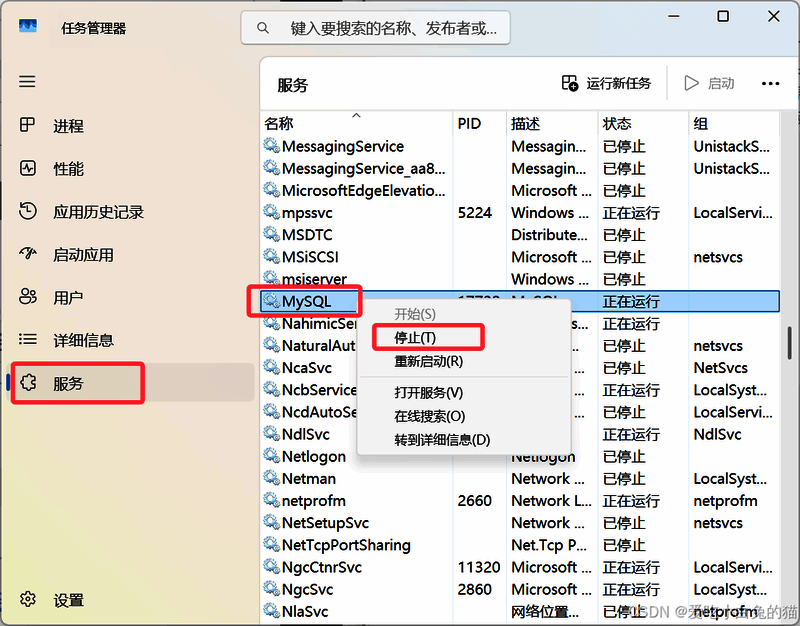This screenshot has width=800, height=626.
Task: Click the see-more ellipsis icon
Action: [x=770, y=83]
